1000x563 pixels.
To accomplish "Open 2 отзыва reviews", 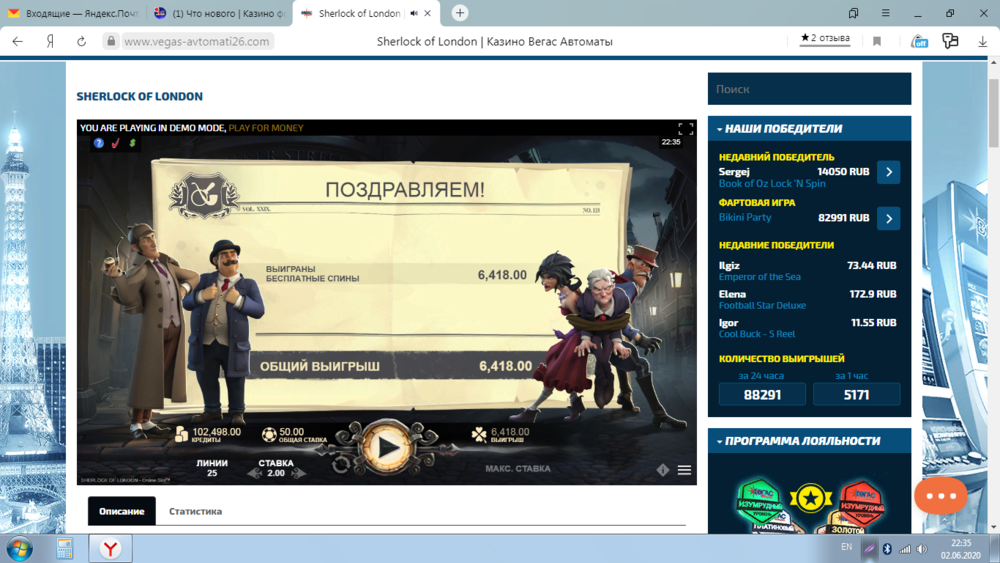I will click(825, 38).
